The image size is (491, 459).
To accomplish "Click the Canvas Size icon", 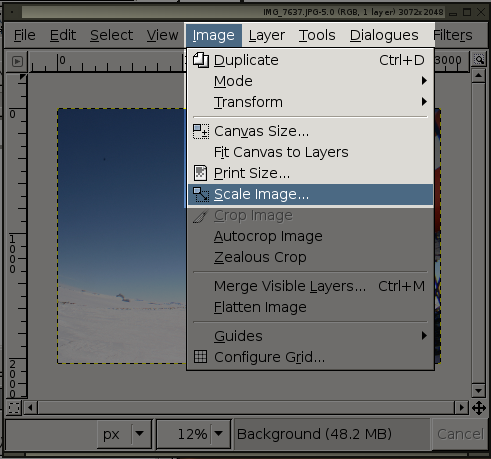I will [201, 131].
